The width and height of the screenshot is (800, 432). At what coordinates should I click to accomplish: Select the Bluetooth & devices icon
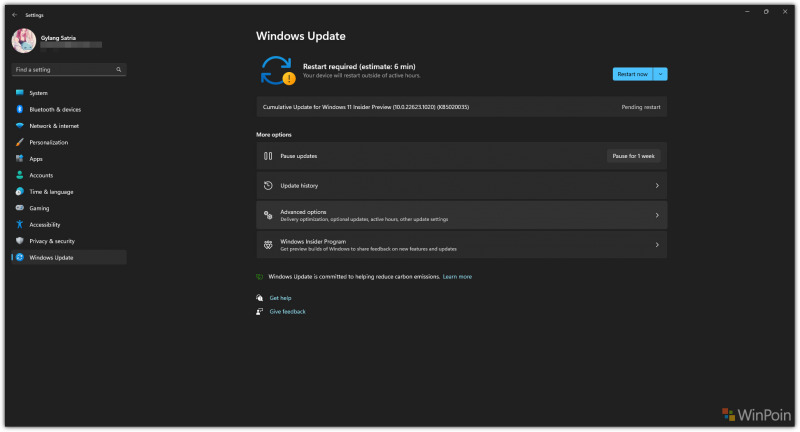19,109
